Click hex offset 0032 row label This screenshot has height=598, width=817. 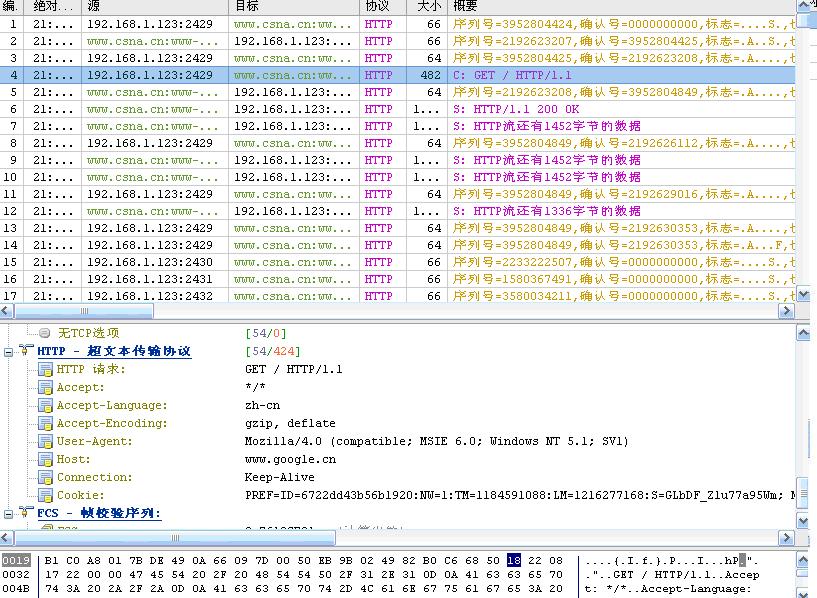16,575
